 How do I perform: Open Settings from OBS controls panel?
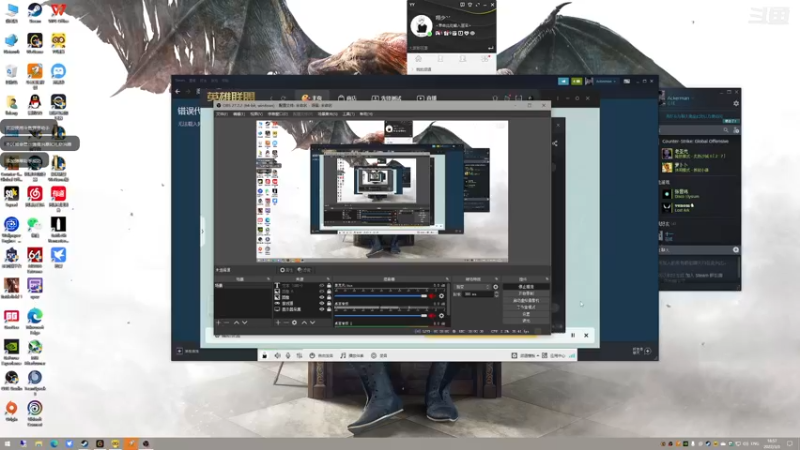[526, 314]
